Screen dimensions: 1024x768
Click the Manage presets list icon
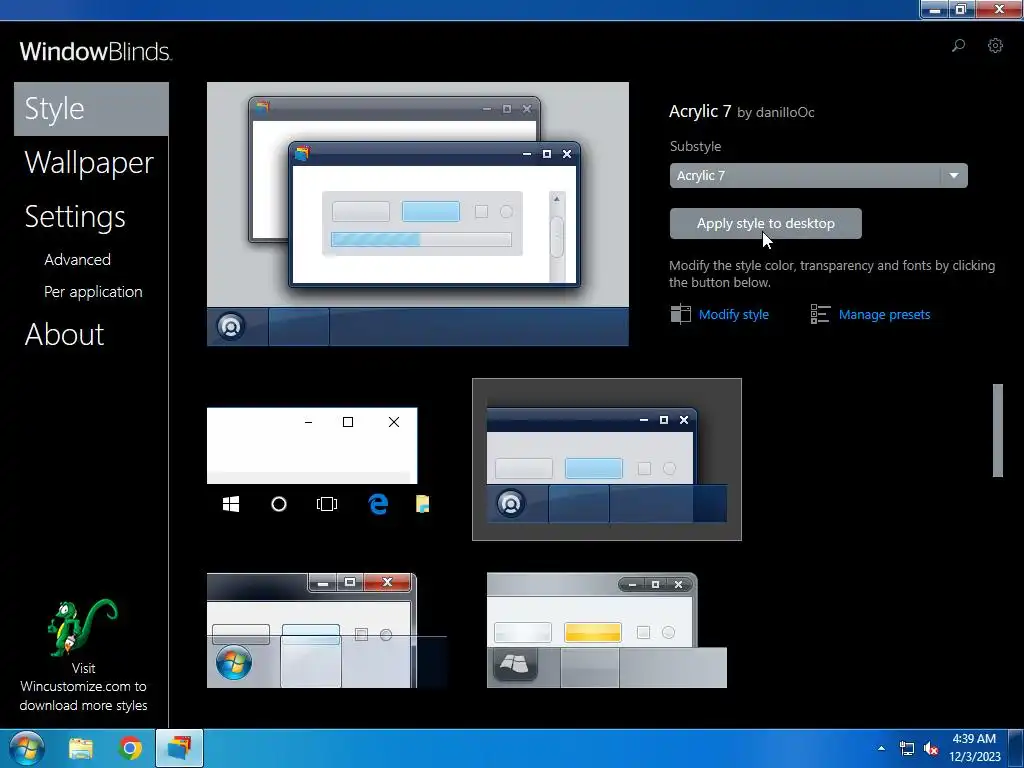820,314
